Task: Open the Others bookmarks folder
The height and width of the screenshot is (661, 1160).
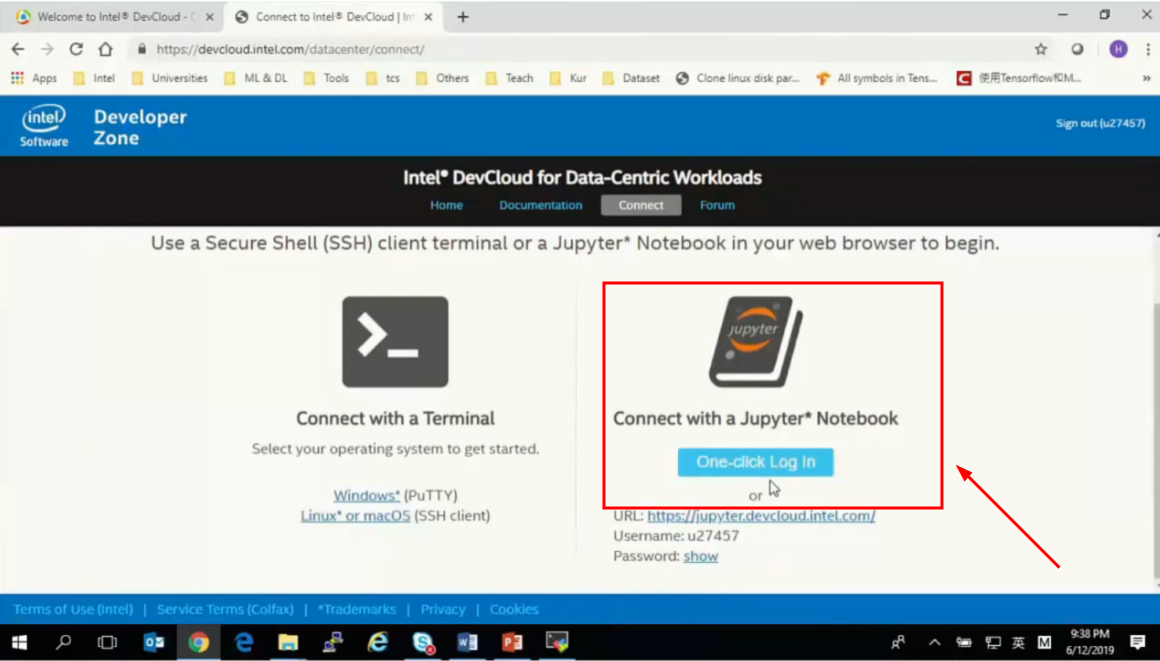Action: 442,78
